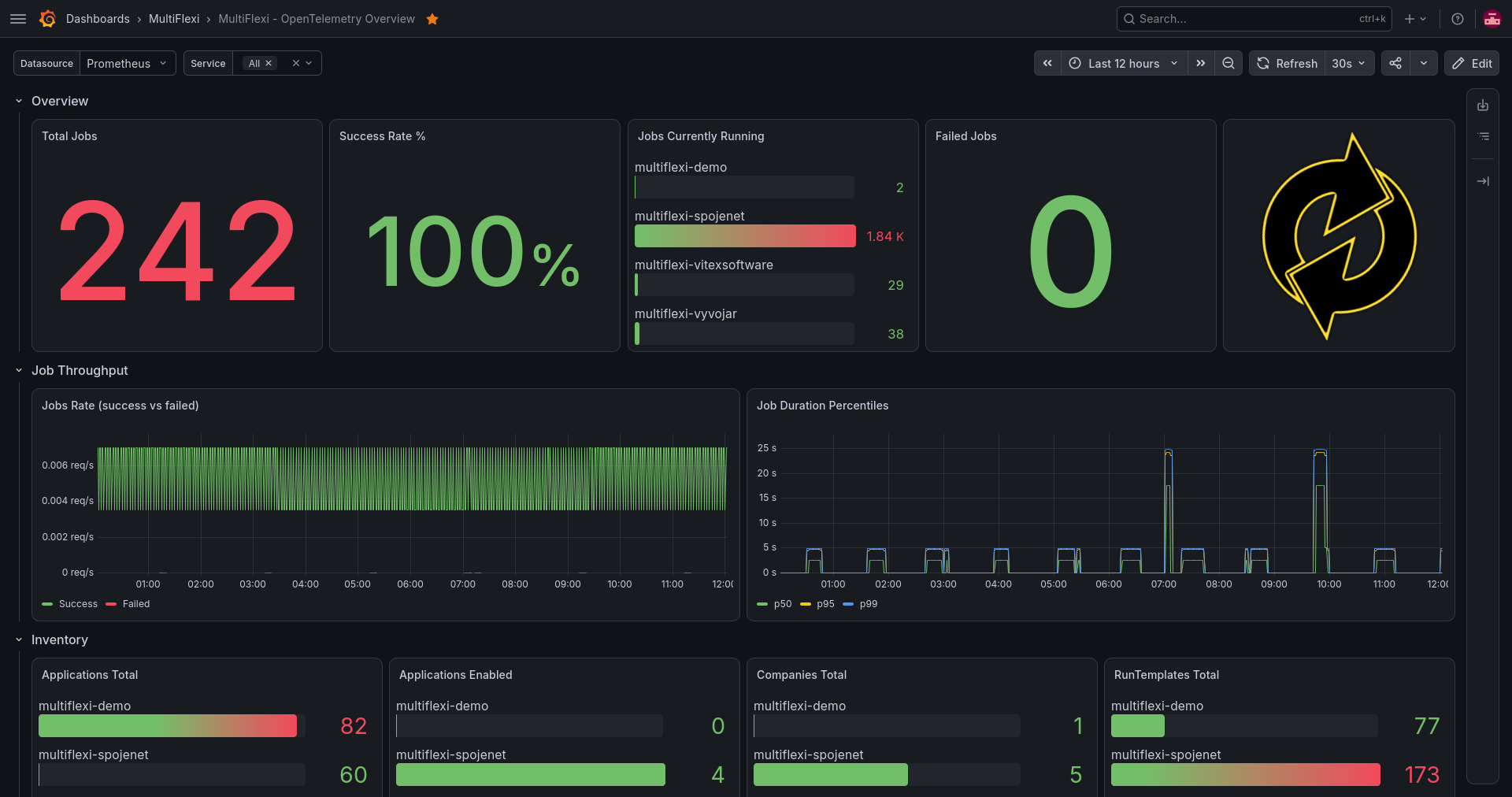Remove the All service filter chip

[269, 63]
